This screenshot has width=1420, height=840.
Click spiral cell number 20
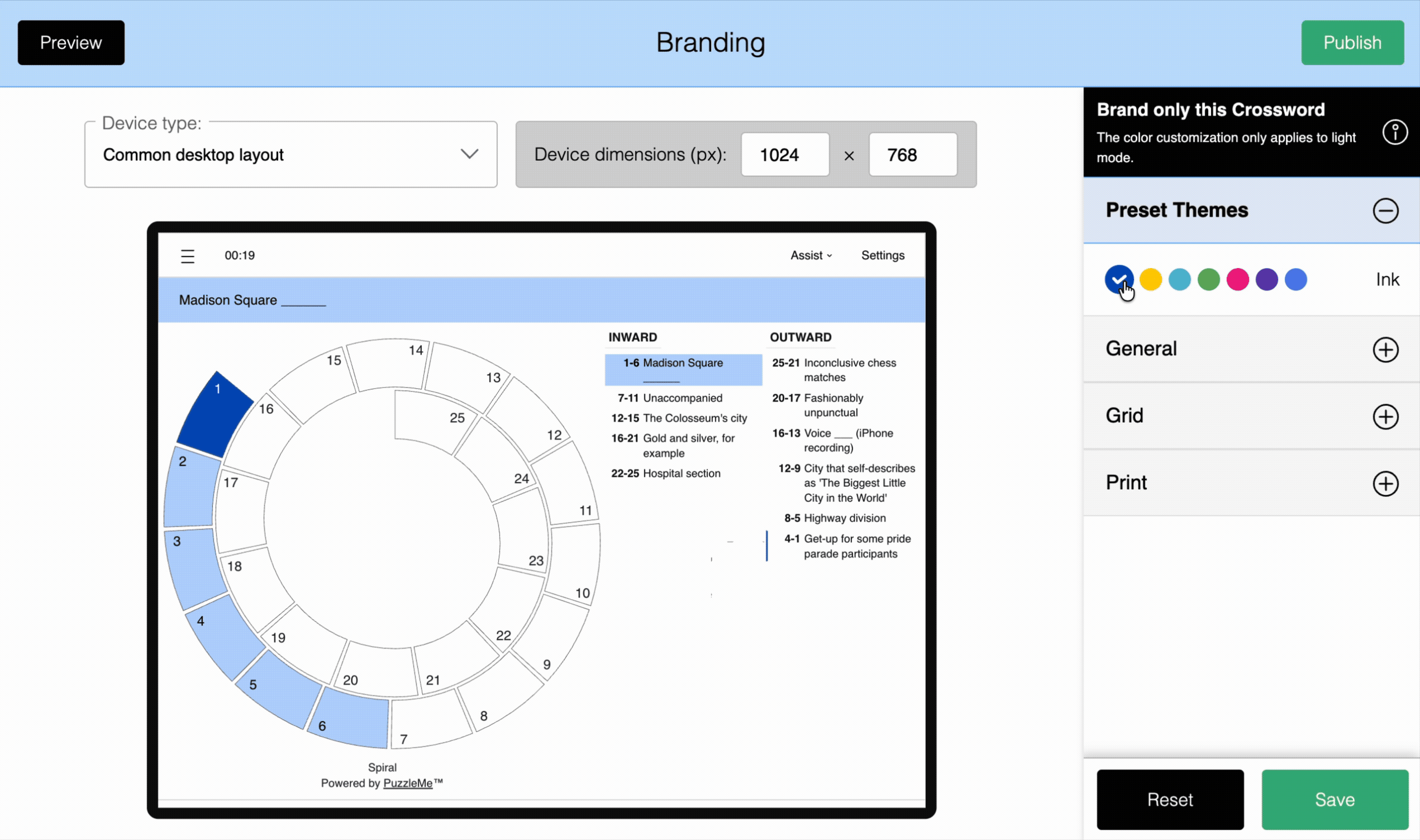click(377, 670)
